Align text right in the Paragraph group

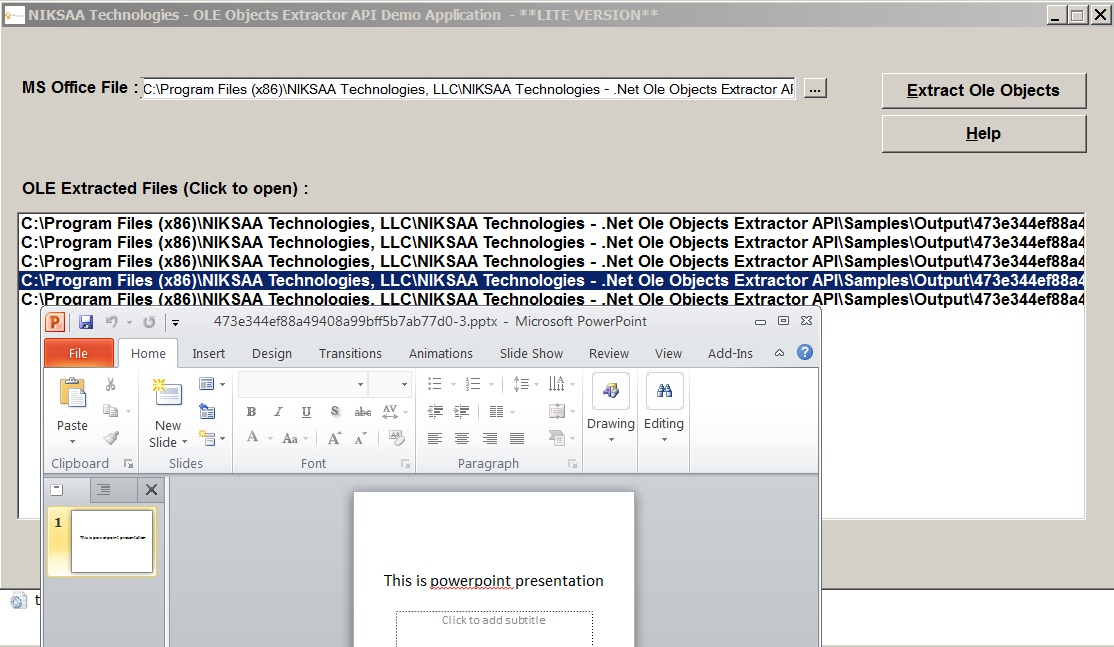click(490, 438)
